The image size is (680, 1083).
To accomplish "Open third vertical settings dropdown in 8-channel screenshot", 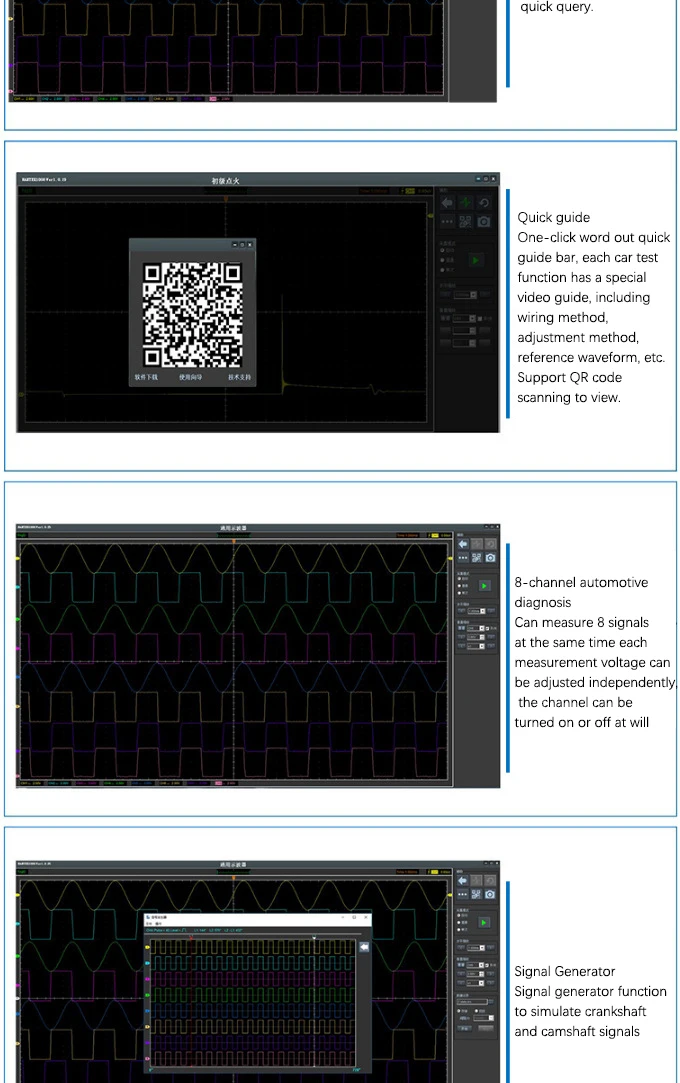I will coord(476,646).
